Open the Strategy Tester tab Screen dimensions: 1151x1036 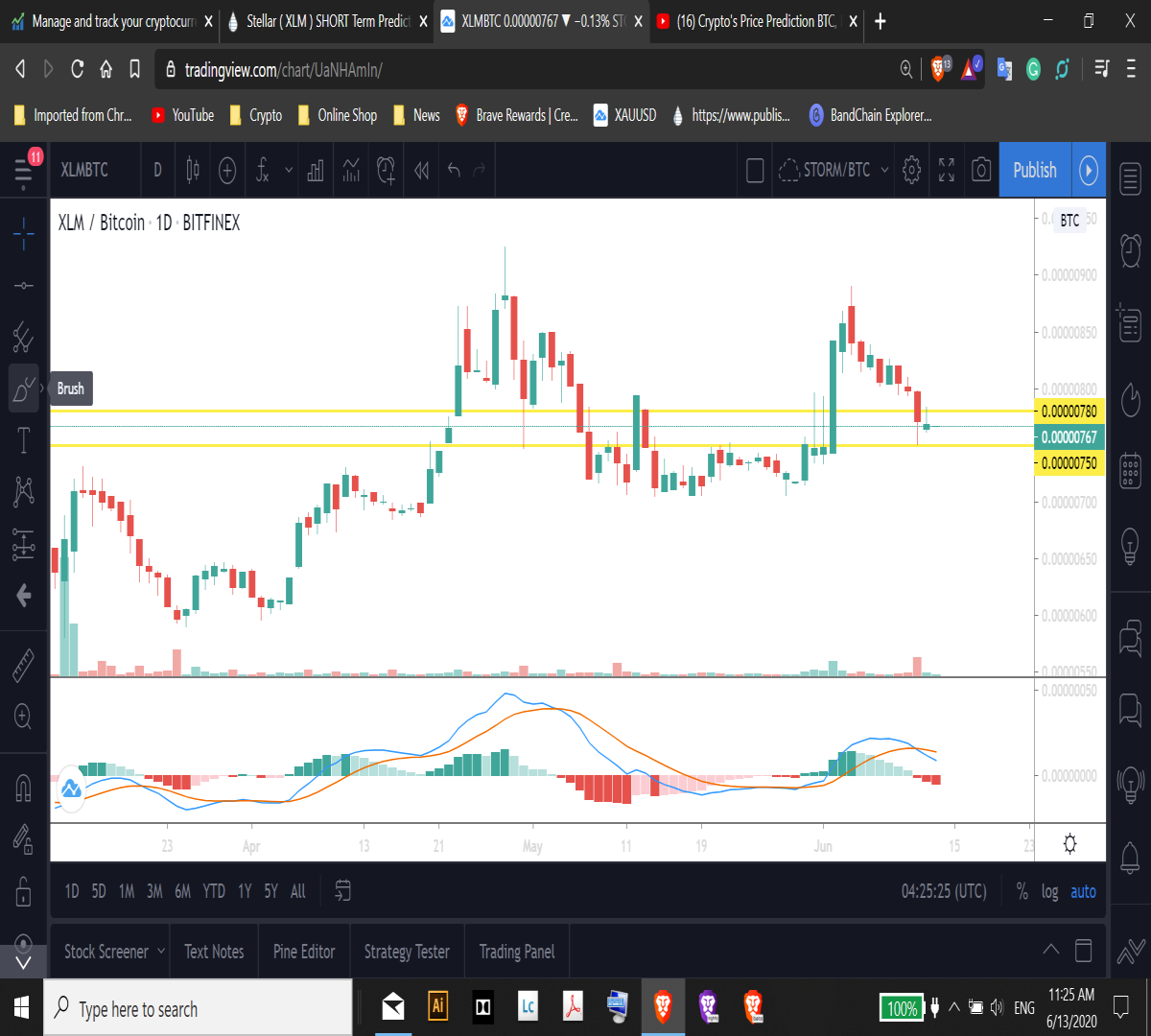[x=407, y=952]
